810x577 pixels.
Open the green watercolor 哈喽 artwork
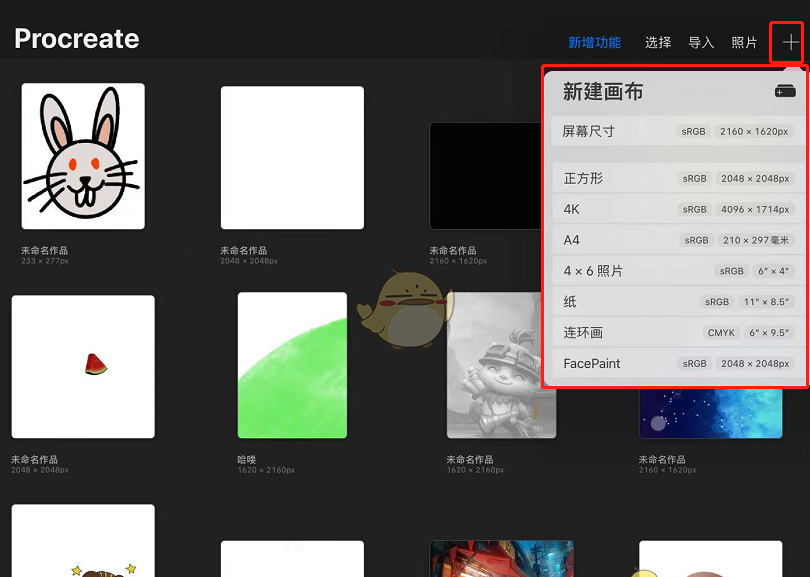pos(292,365)
